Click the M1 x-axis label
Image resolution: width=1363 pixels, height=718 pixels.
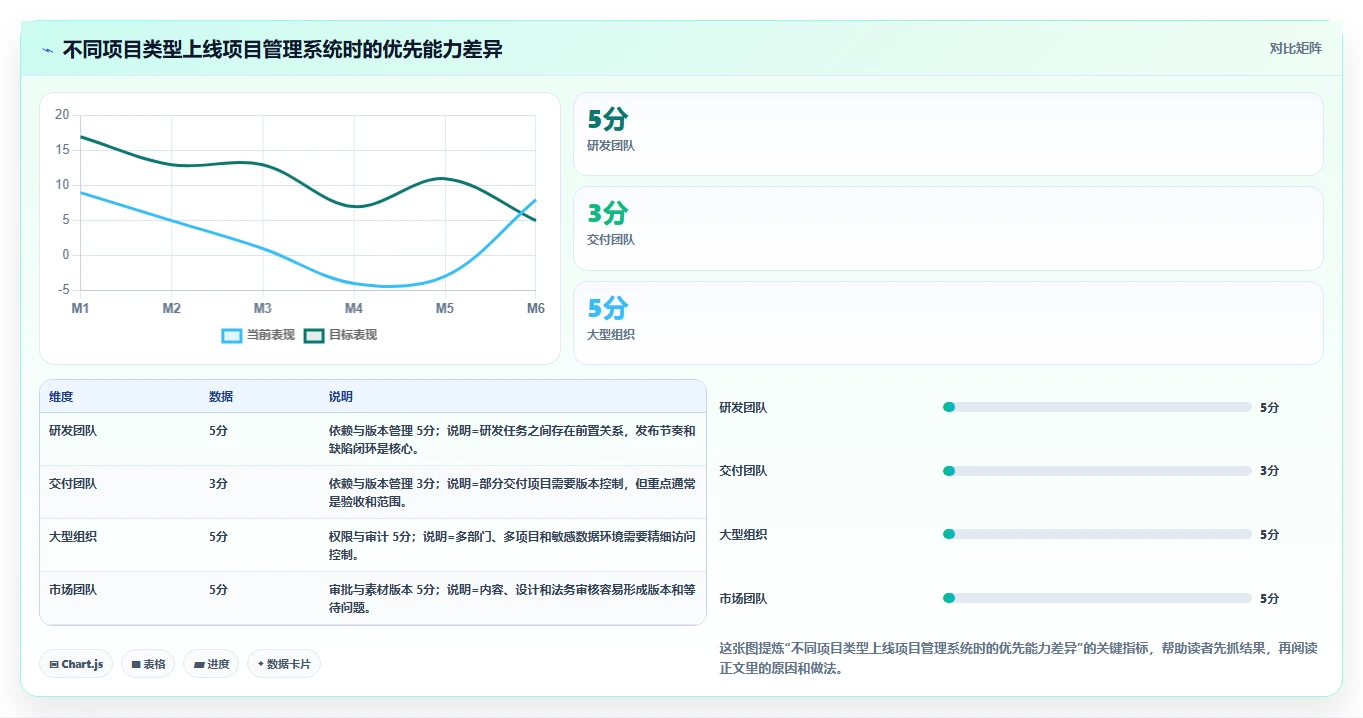click(x=80, y=308)
